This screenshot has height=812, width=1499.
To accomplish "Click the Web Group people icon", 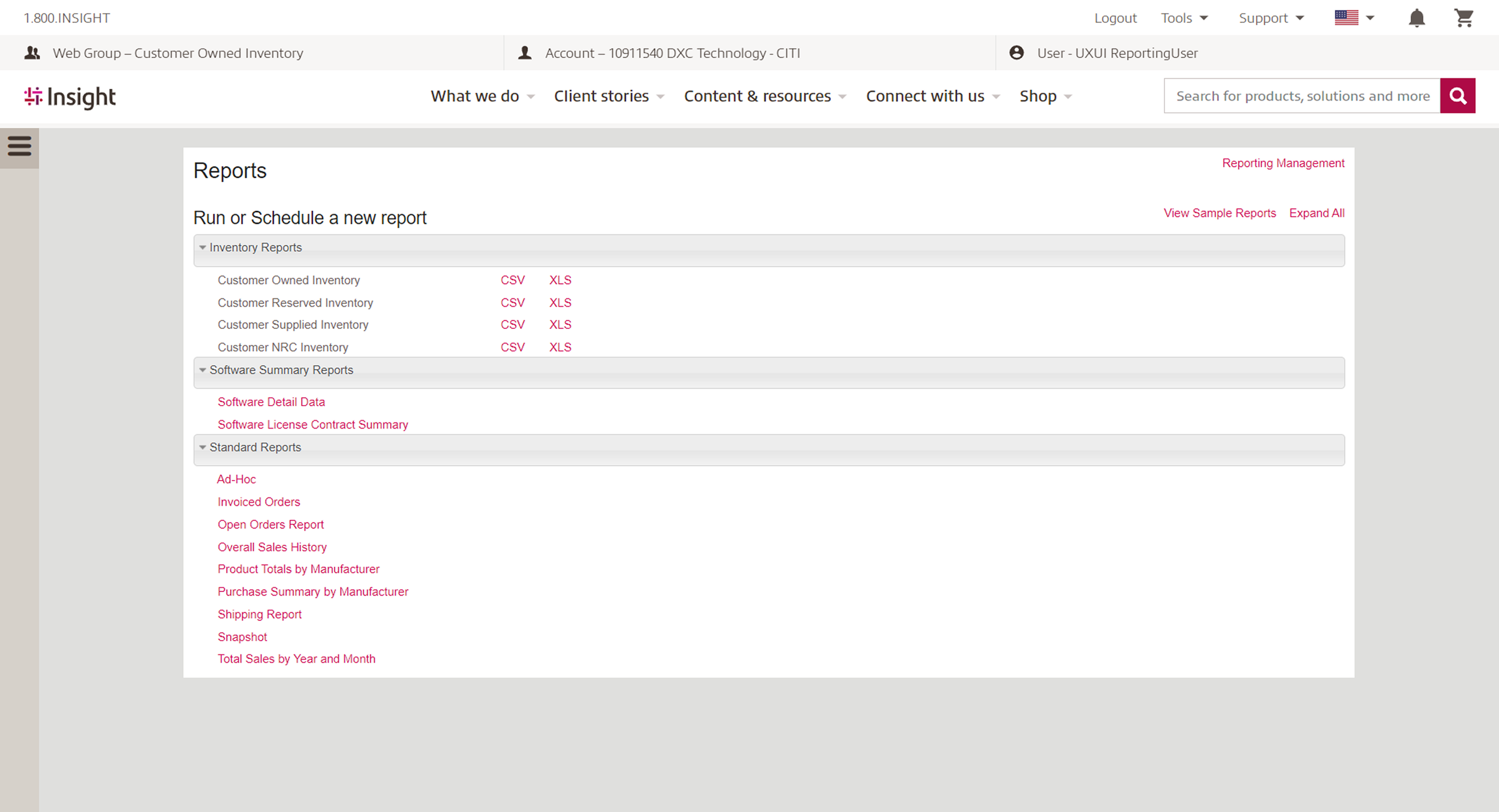I will pyautogui.click(x=32, y=53).
